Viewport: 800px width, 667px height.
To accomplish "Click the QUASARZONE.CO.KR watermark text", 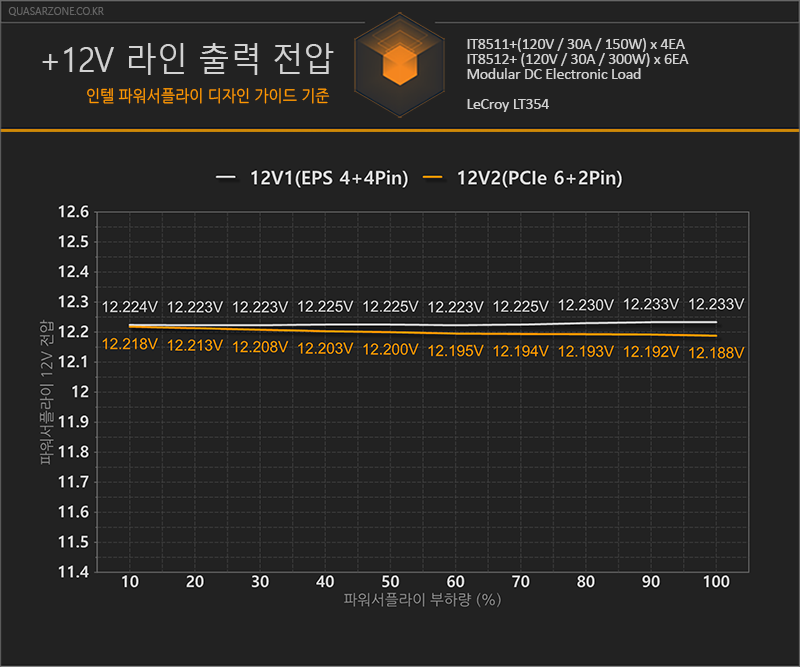I will [56, 11].
